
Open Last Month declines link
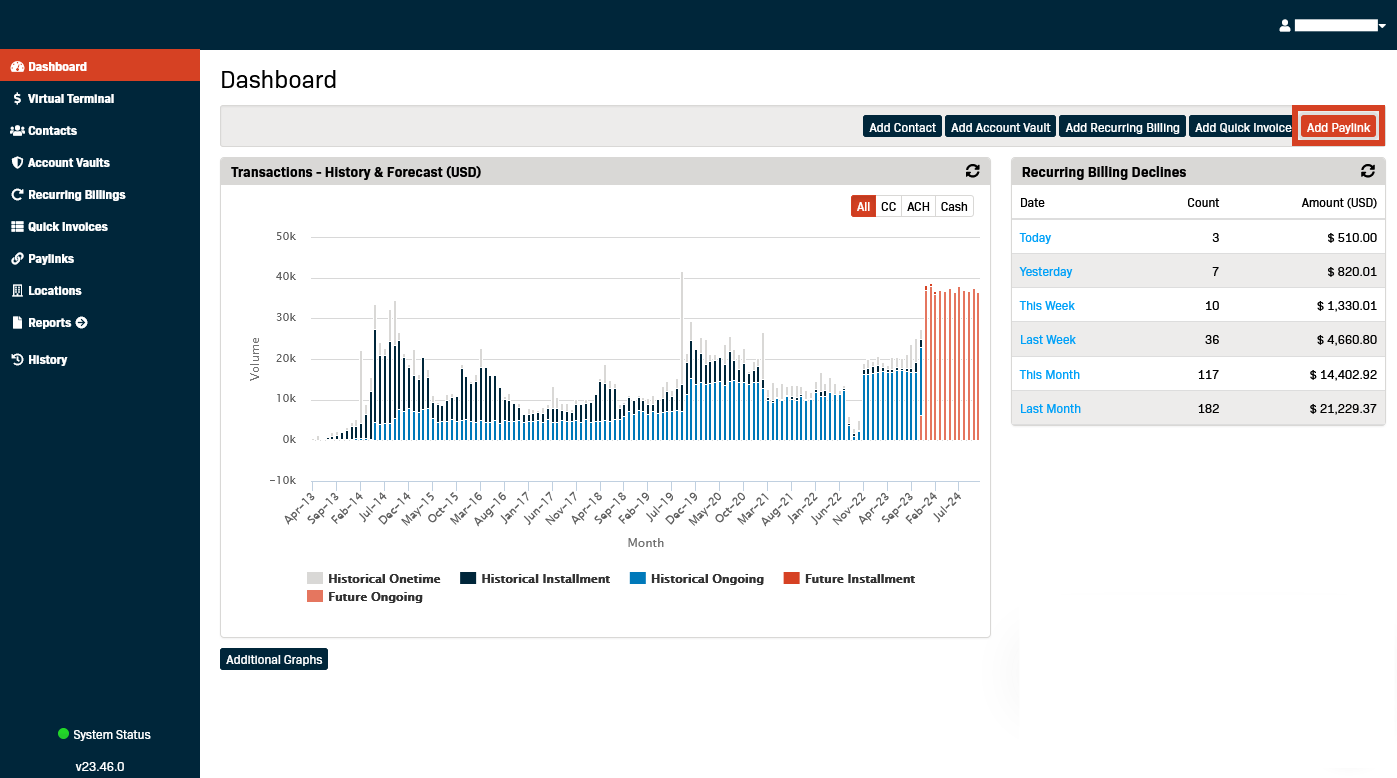coord(1050,409)
